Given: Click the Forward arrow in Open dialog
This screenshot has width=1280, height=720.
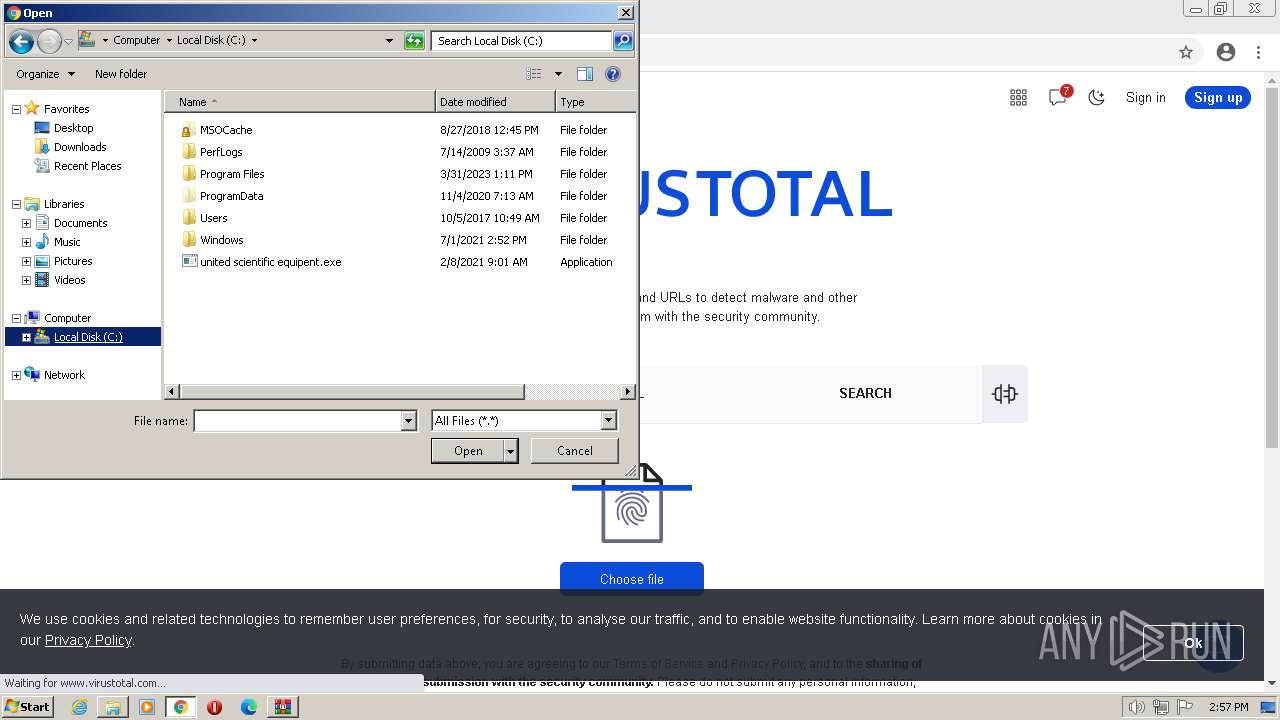Looking at the screenshot, I should (x=49, y=41).
